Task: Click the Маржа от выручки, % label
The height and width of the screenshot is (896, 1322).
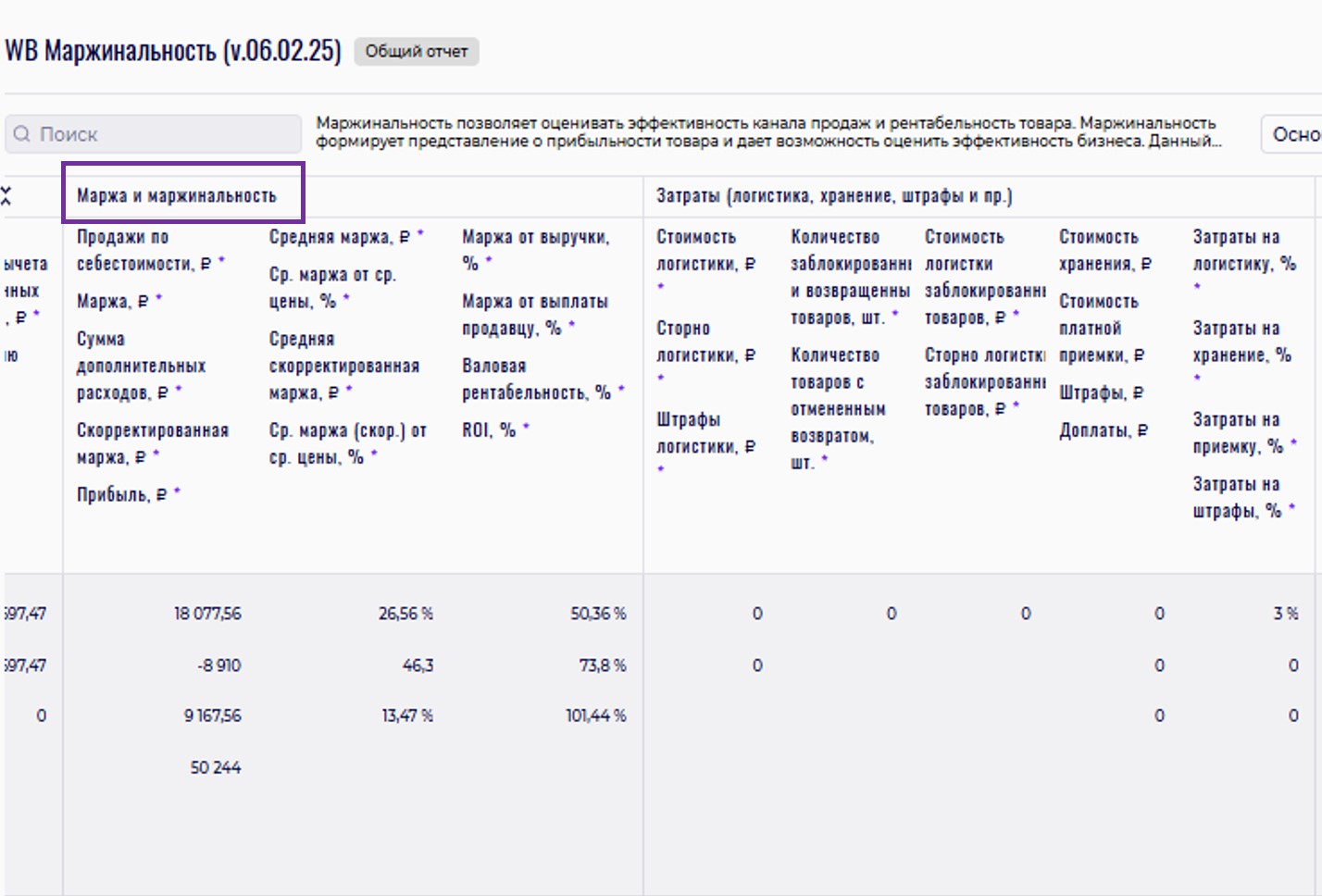Action: point(535,250)
